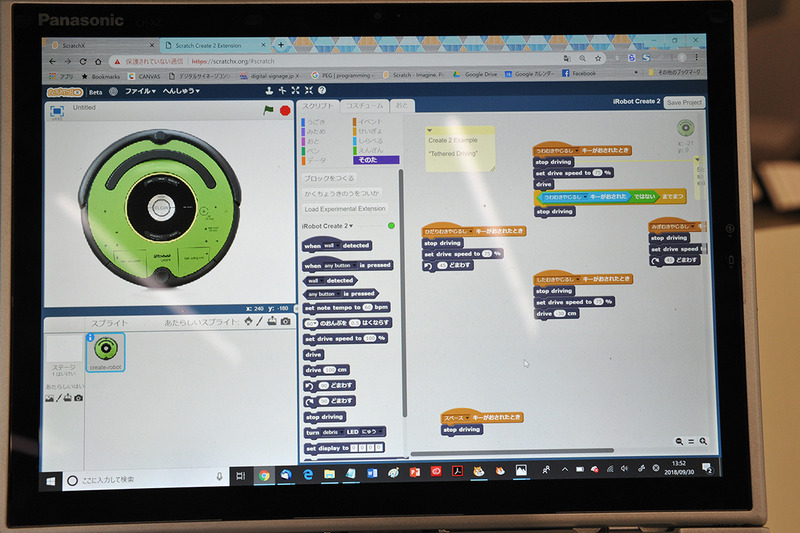Screen dimensions: 800x533
Task: Choose new sprite from library icon
Action: 248,321
